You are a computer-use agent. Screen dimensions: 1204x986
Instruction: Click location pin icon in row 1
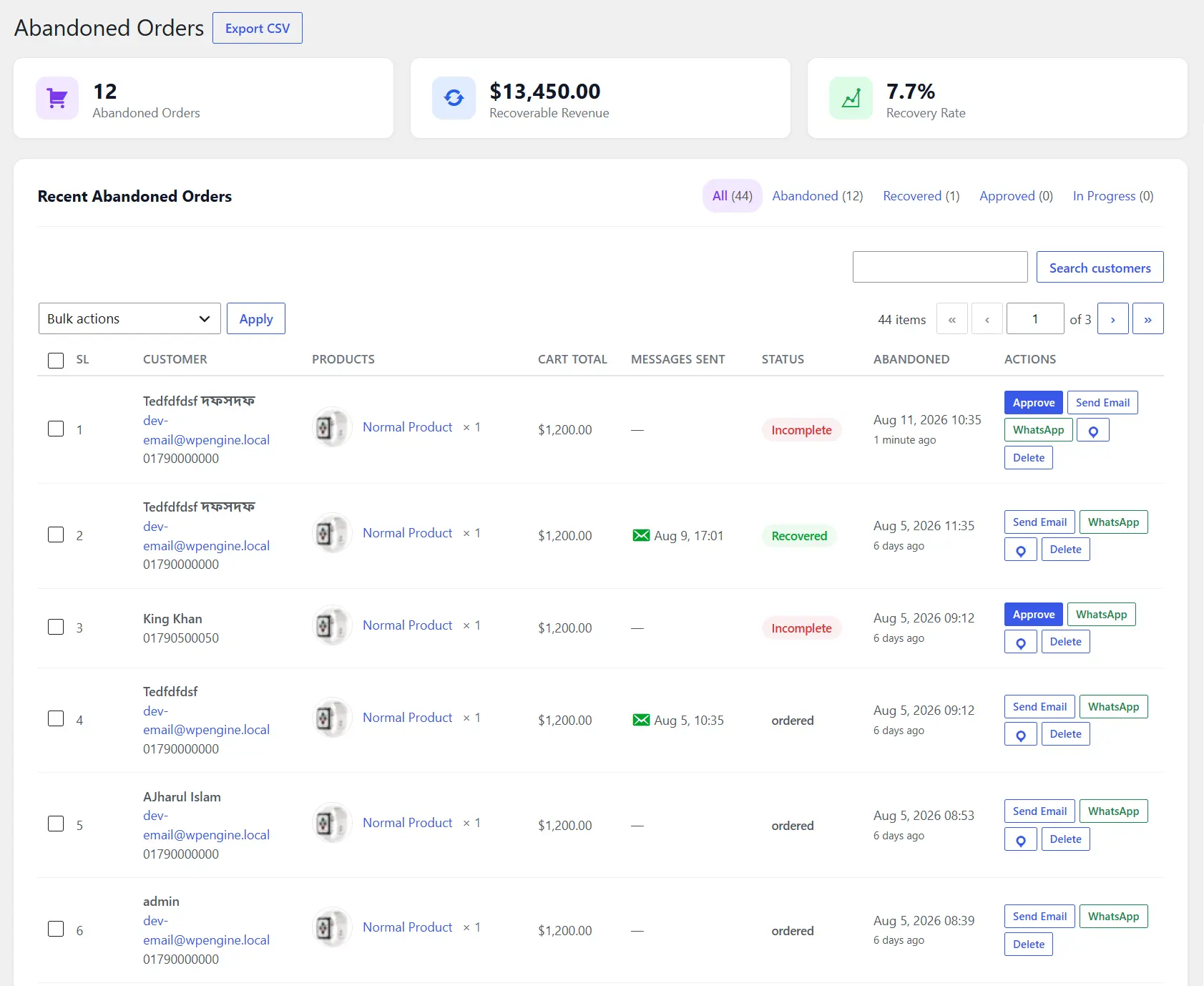tap(1093, 431)
